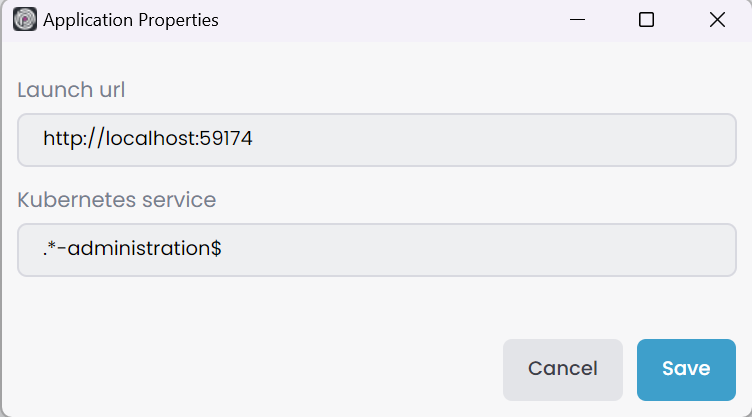The width and height of the screenshot is (752, 417).
Task: Click the "Launch url" label
Action: 71,90
